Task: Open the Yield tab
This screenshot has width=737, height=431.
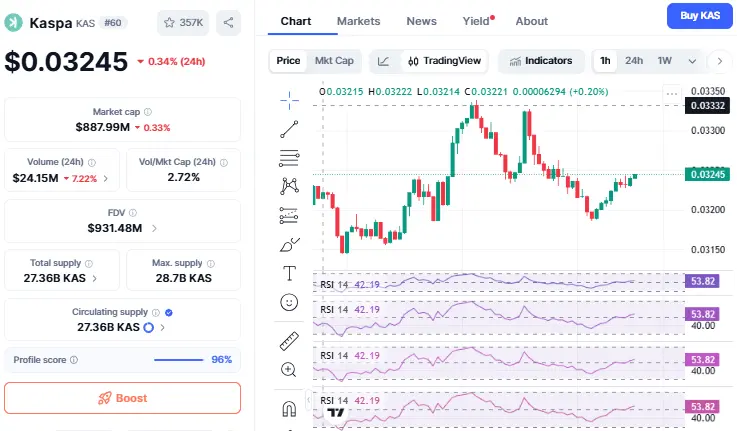Action: coord(478,22)
